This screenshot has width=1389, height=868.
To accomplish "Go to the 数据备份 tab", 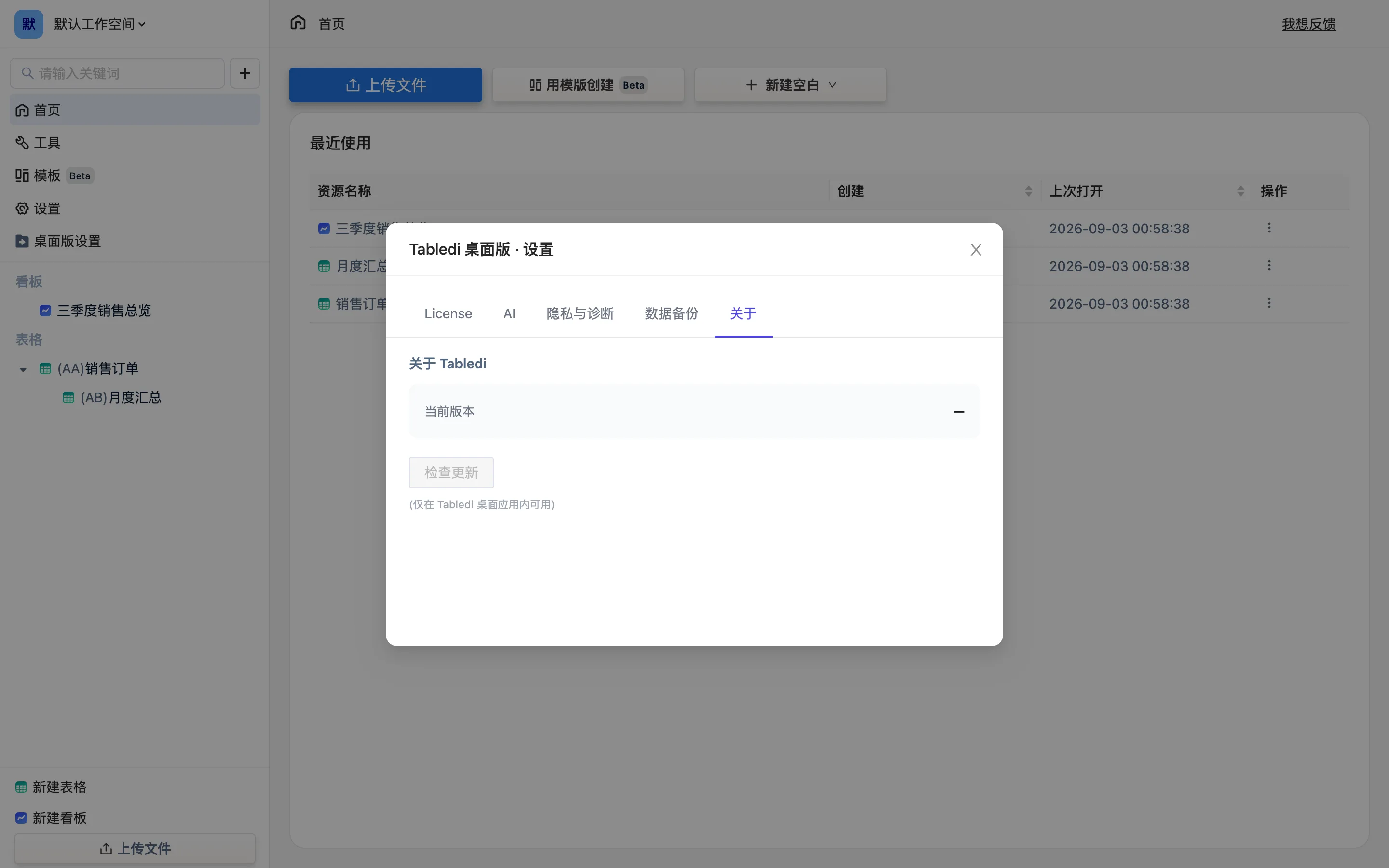I will 671,313.
